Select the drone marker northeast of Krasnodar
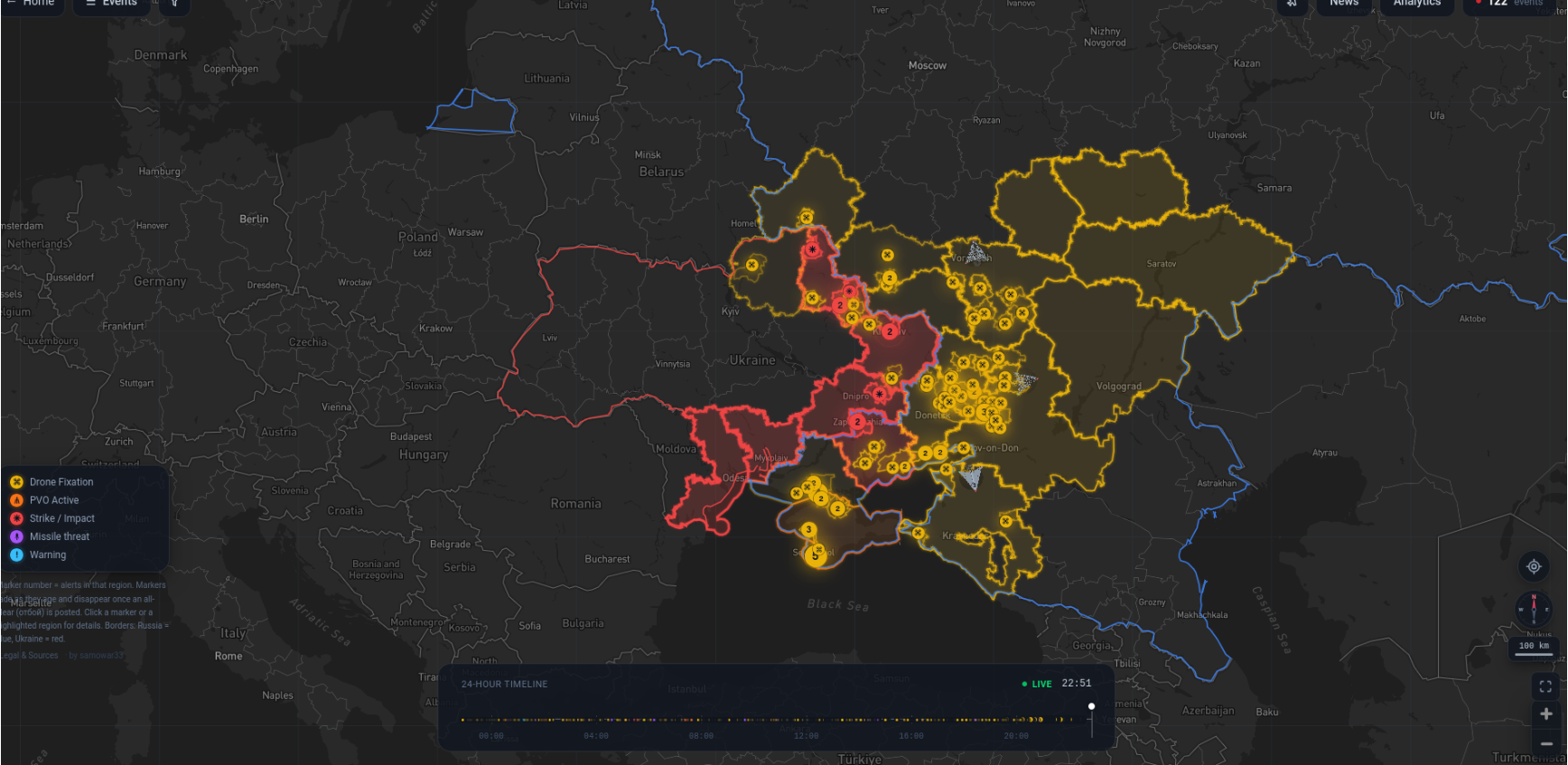 (1005, 520)
